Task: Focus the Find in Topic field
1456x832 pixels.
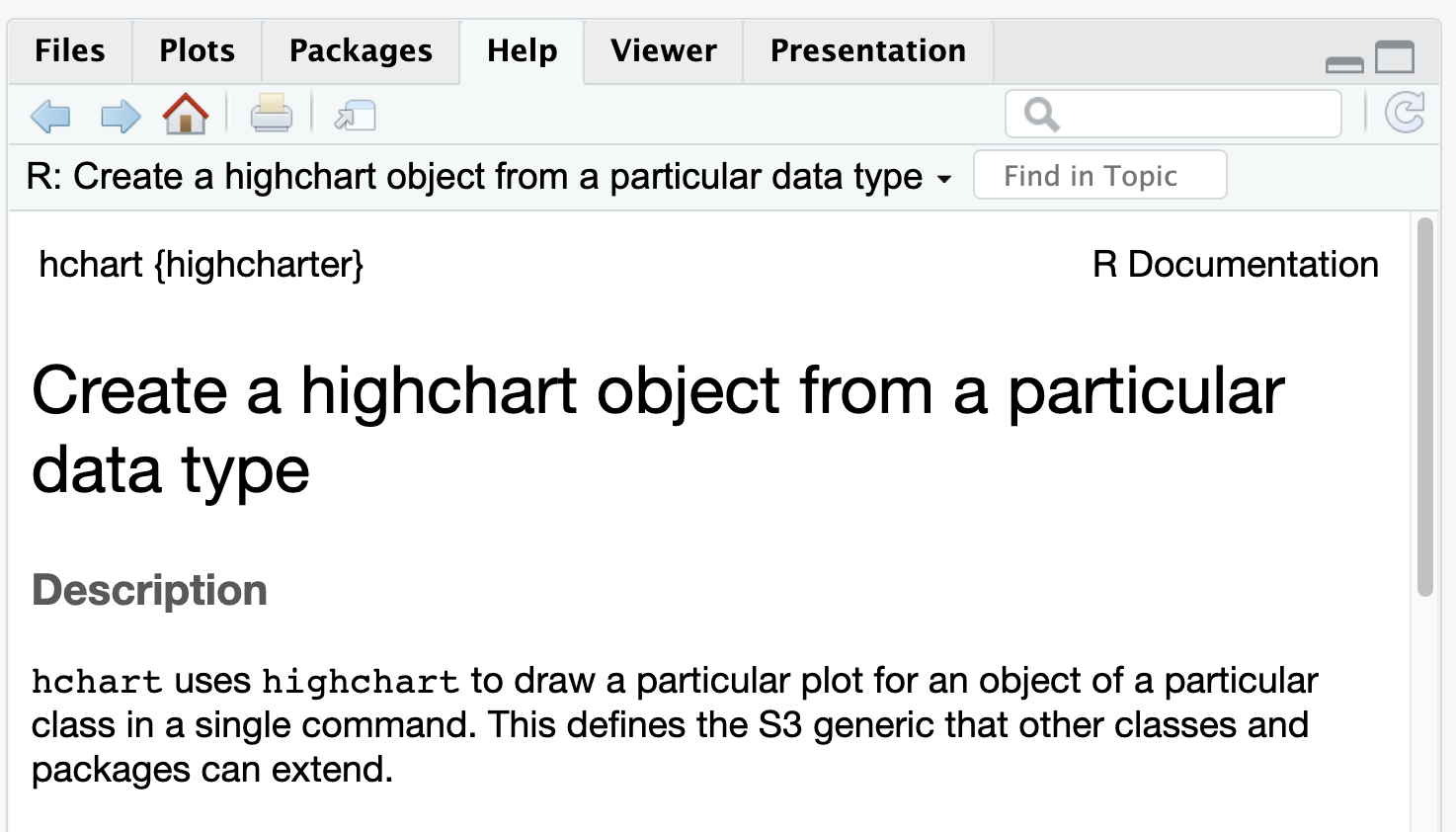Action: coord(1099,176)
